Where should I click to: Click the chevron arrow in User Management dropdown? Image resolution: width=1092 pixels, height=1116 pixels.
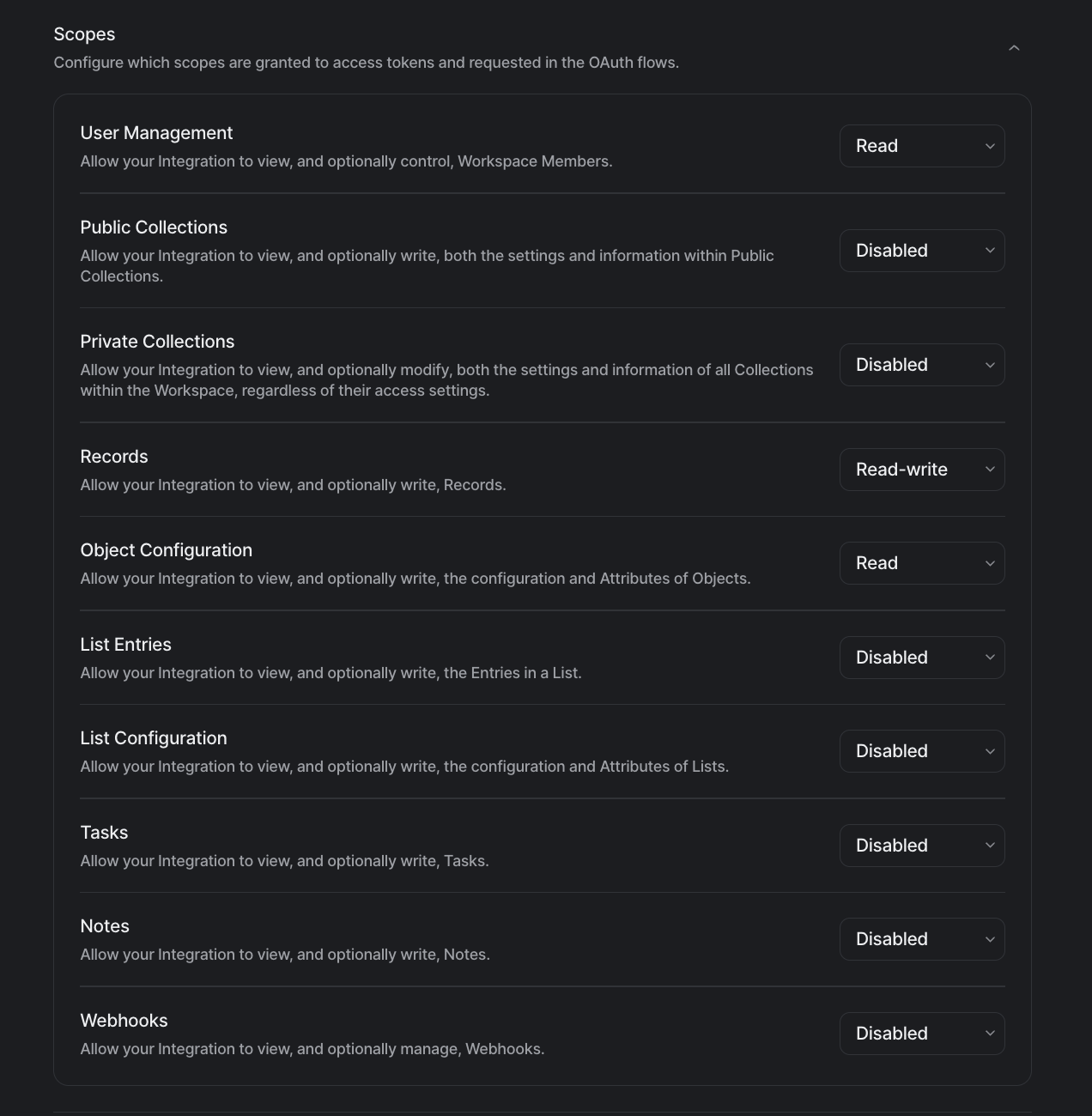(x=990, y=146)
